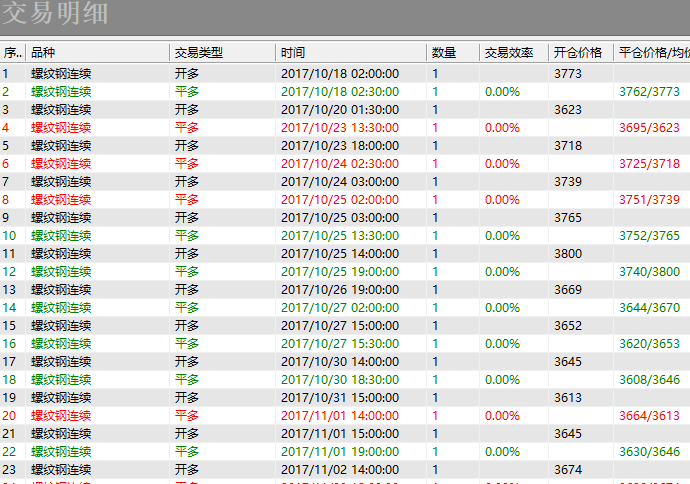690x484 pixels.
Task: Sort by the 交易类型 column header
Action: pyautogui.click(x=223, y=53)
